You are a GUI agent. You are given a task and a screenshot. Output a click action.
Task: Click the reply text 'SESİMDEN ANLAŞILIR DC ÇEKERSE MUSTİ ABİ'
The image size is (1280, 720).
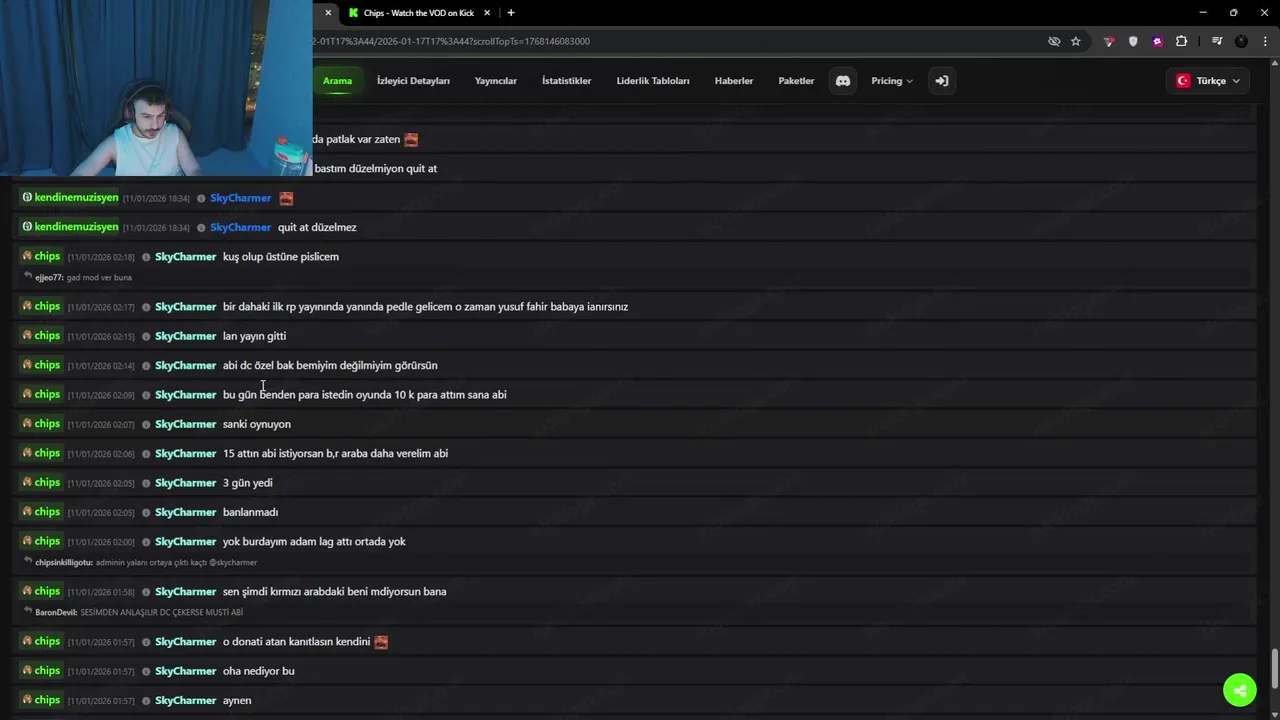pos(162,612)
